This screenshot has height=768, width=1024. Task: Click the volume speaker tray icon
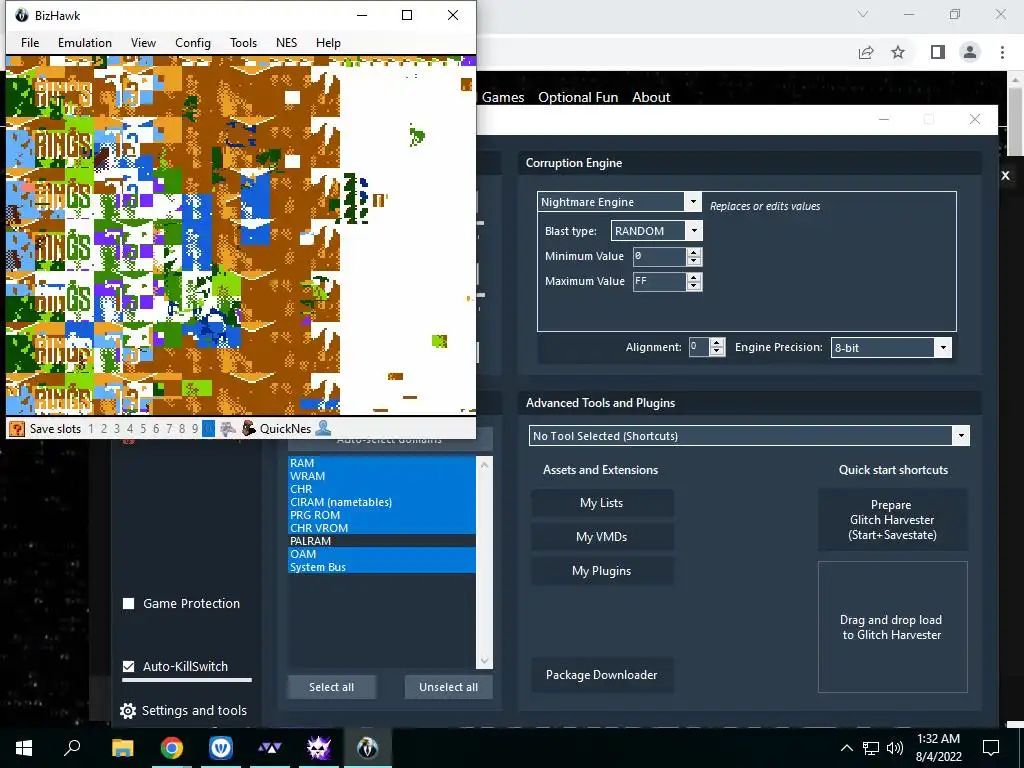(x=895, y=748)
